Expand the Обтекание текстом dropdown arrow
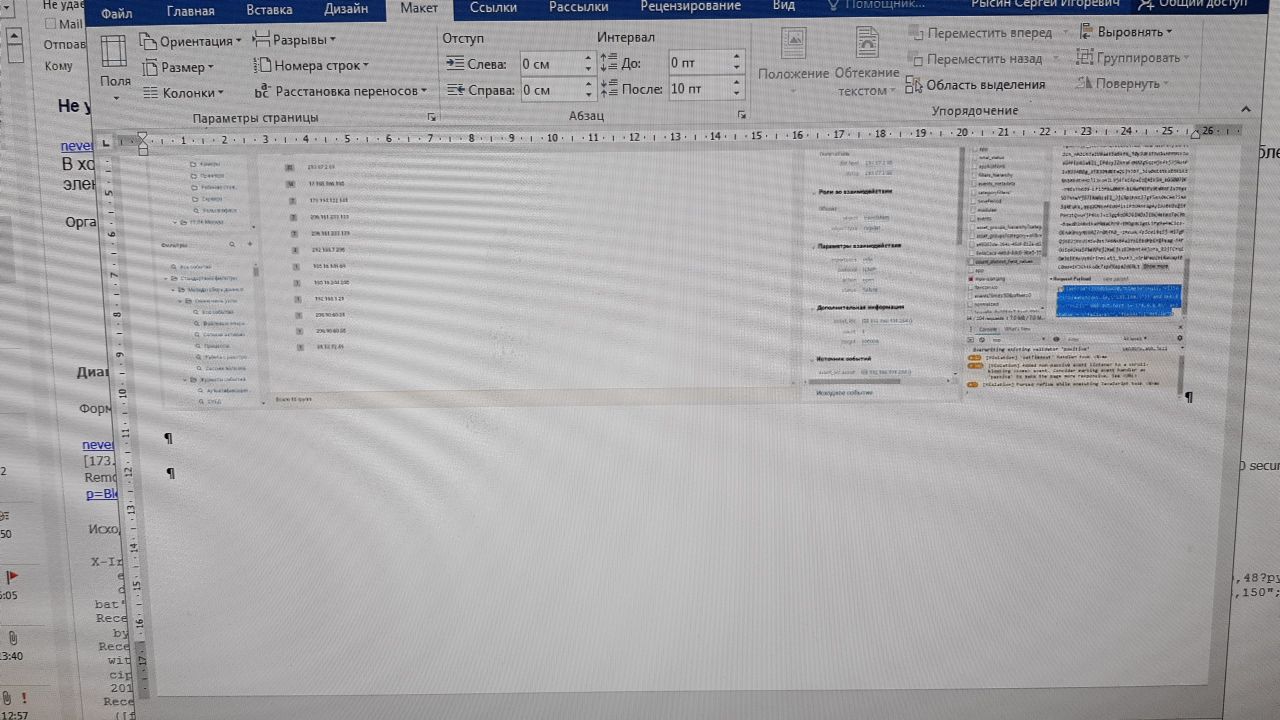This screenshot has height=720, width=1280. [x=895, y=91]
